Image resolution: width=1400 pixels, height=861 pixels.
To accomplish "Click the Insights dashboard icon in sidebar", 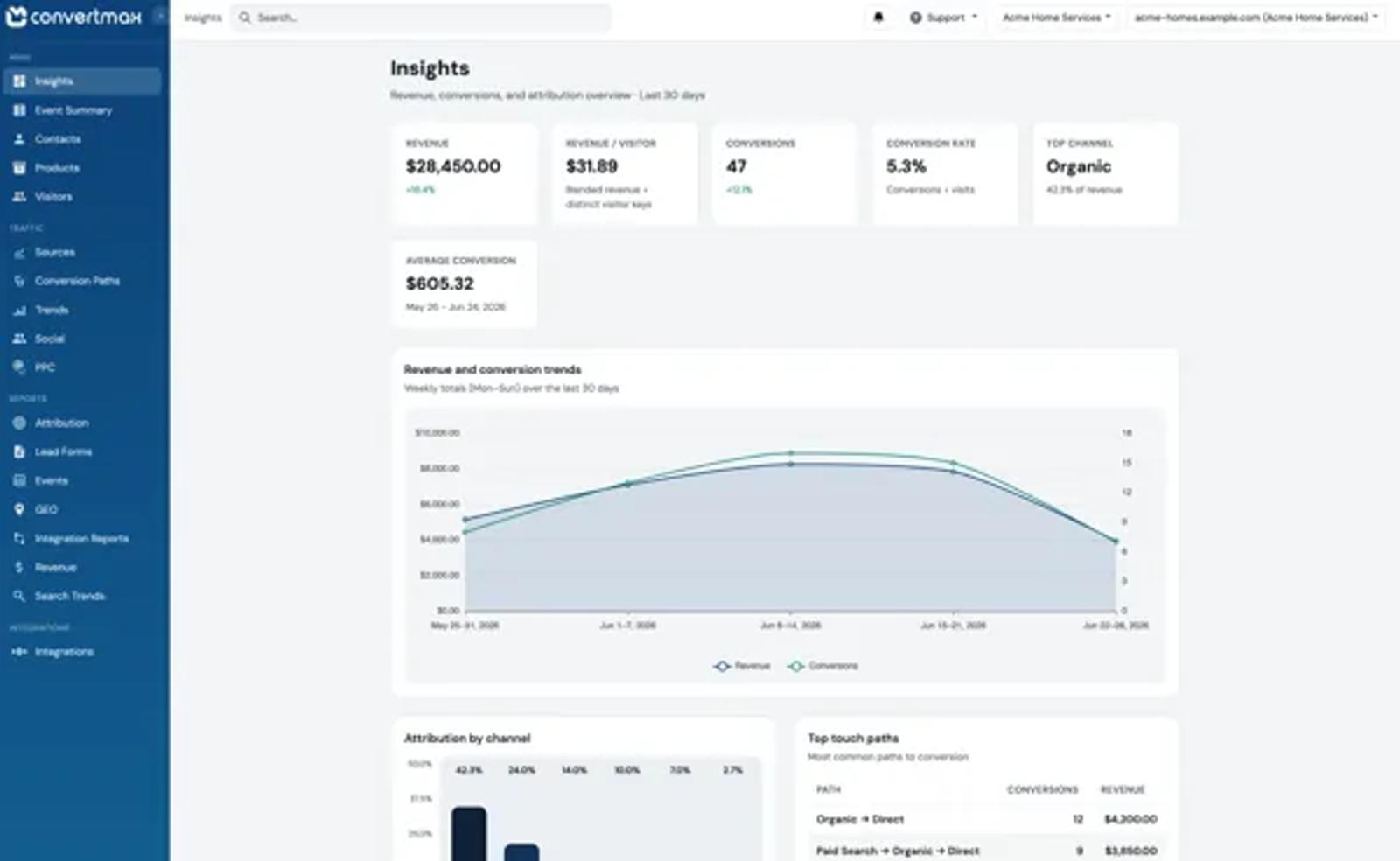I will point(19,81).
